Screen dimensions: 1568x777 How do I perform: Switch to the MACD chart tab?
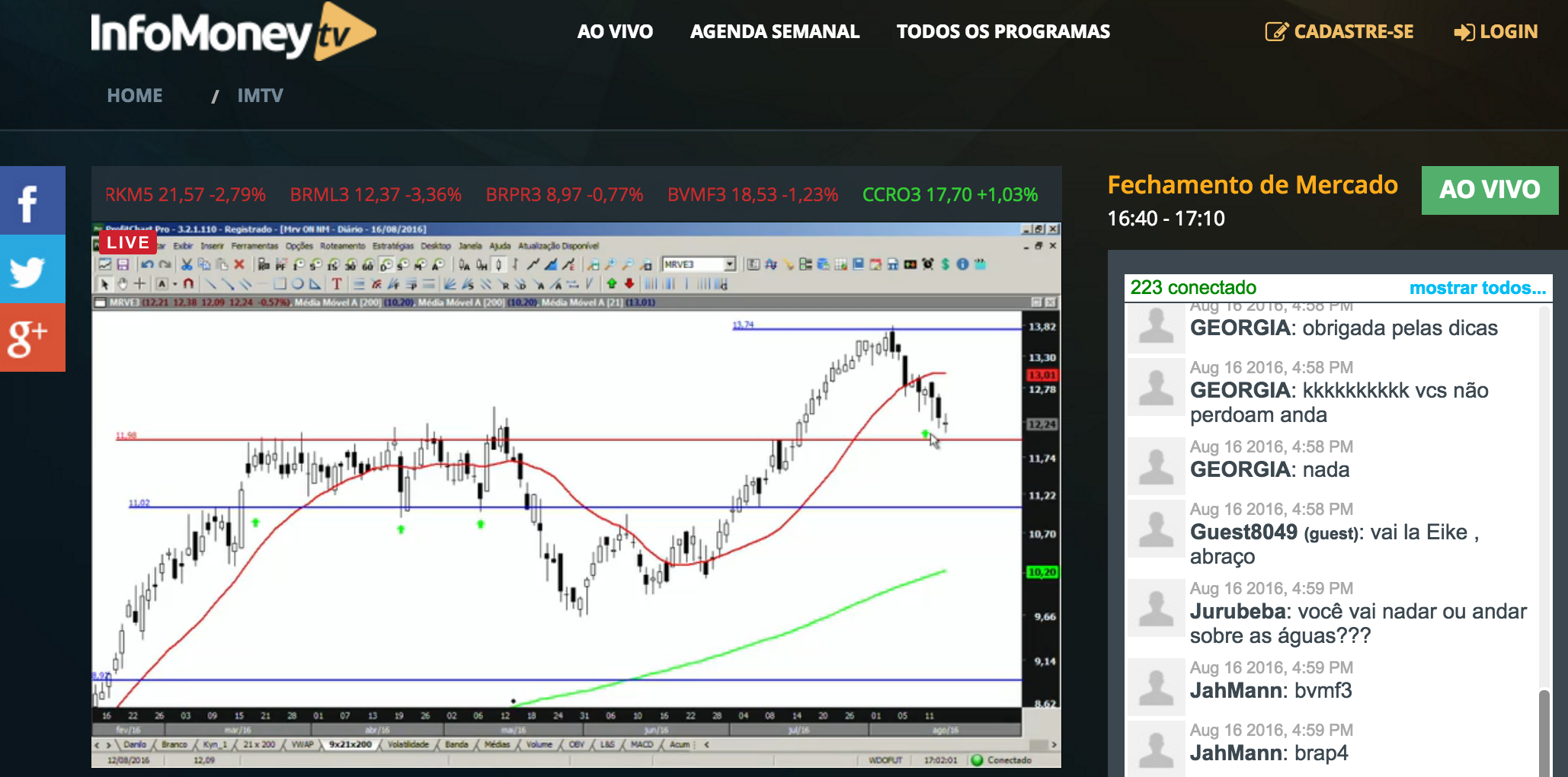642,744
